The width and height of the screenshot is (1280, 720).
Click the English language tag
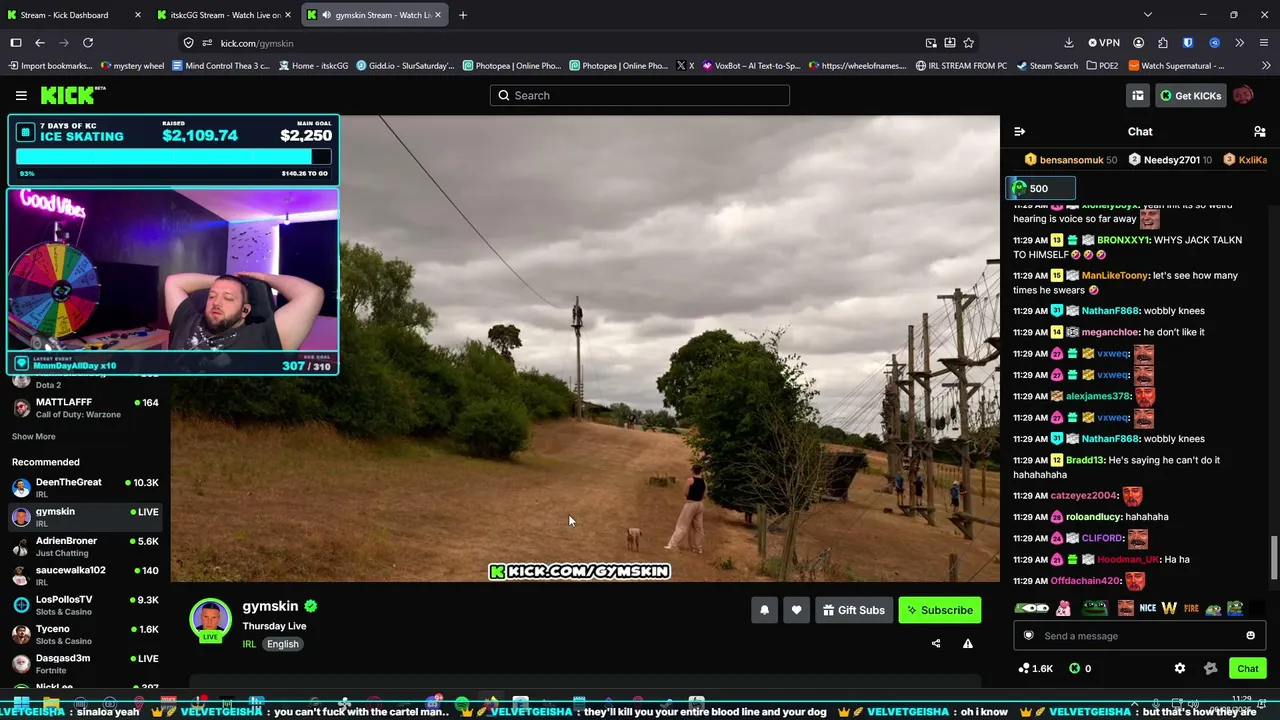coord(283,644)
